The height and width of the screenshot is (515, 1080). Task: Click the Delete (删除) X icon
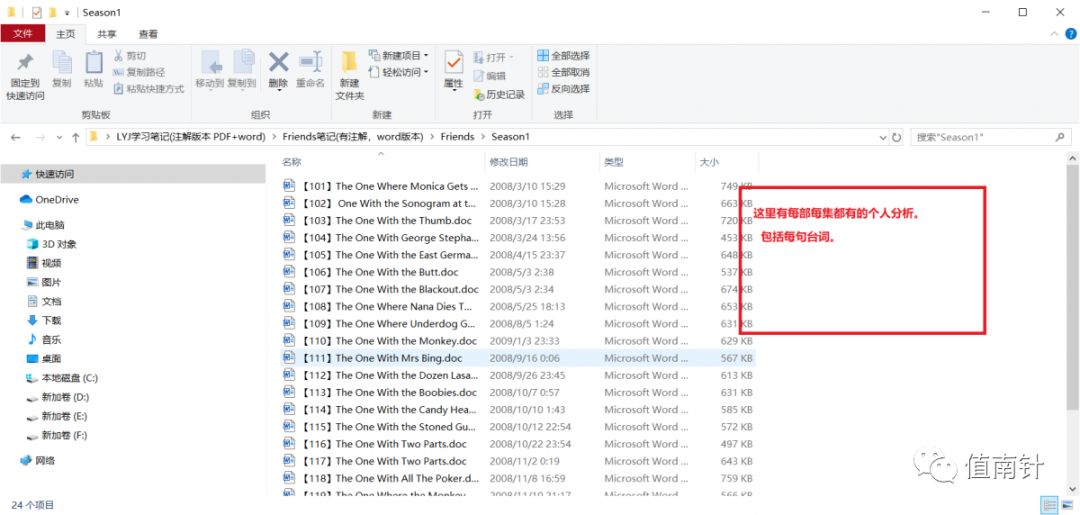(278, 63)
